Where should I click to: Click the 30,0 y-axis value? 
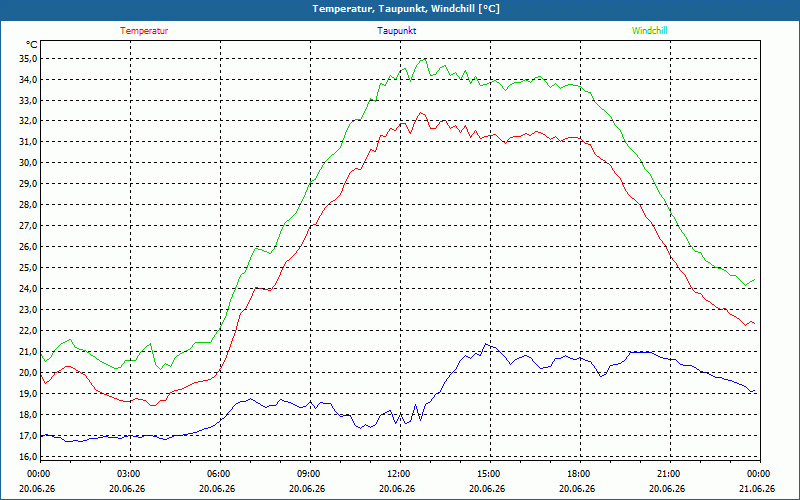click(x=28, y=163)
